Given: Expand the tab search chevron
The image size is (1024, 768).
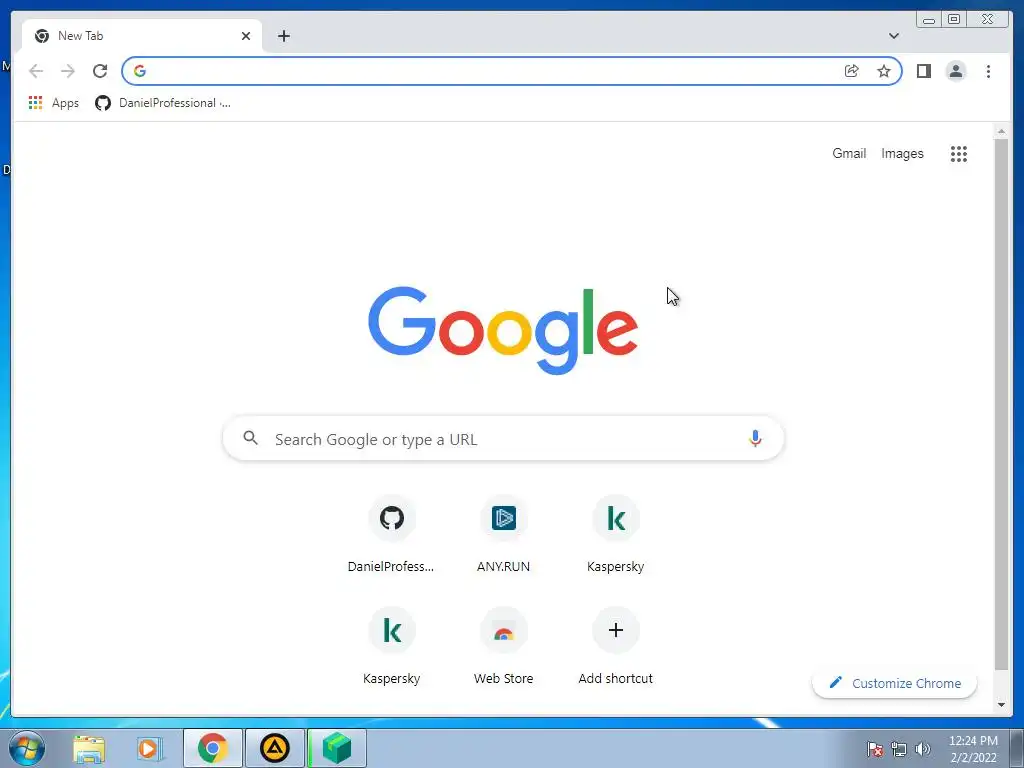Looking at the screenshot, I should (x=893, y=36).
